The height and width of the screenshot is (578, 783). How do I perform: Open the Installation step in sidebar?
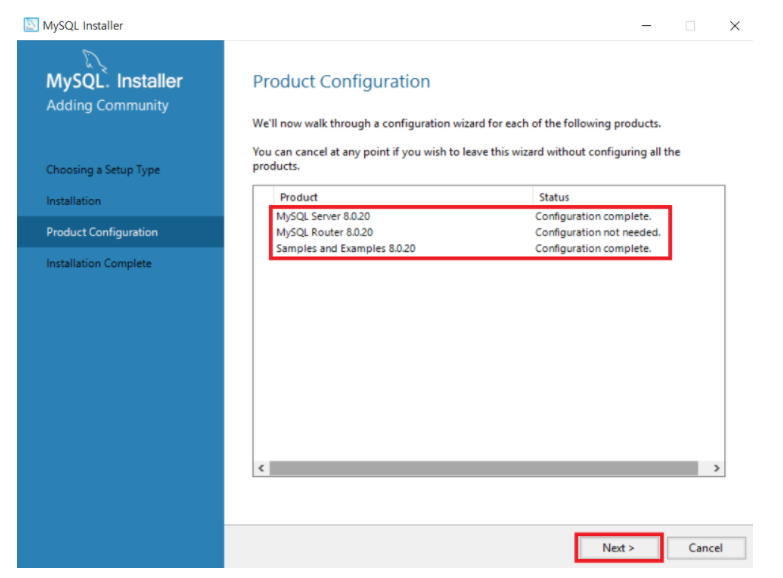click(73, 201)
